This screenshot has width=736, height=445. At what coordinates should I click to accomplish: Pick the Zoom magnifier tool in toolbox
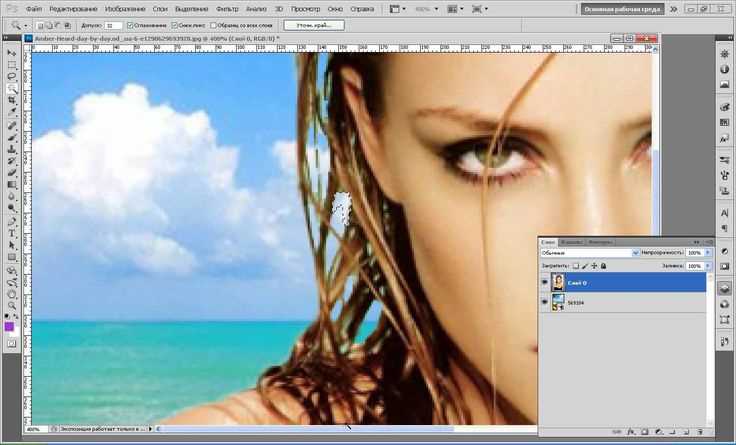(12, 306)
